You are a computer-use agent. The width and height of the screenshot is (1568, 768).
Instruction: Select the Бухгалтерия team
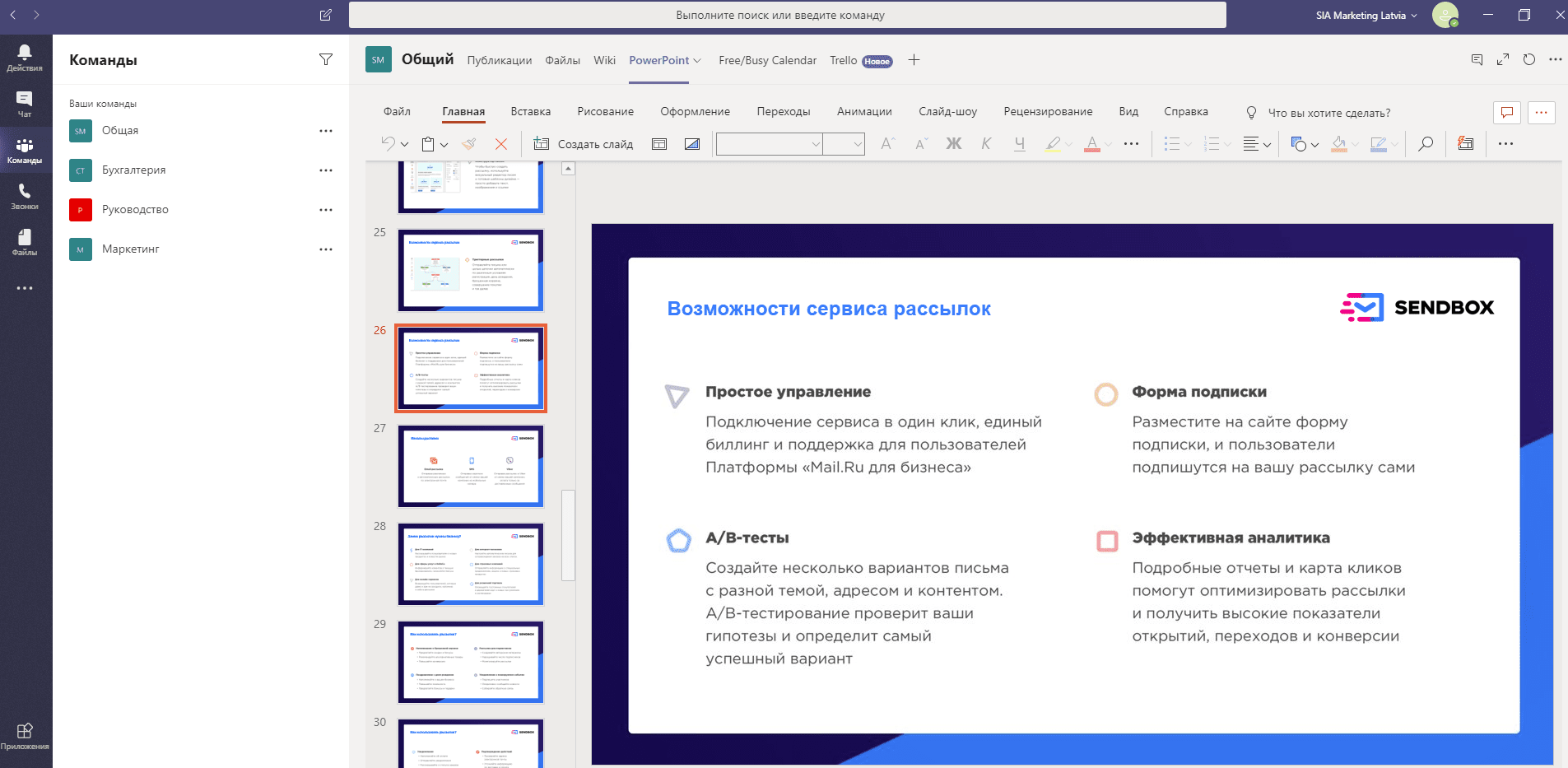(x=133, y=170)
